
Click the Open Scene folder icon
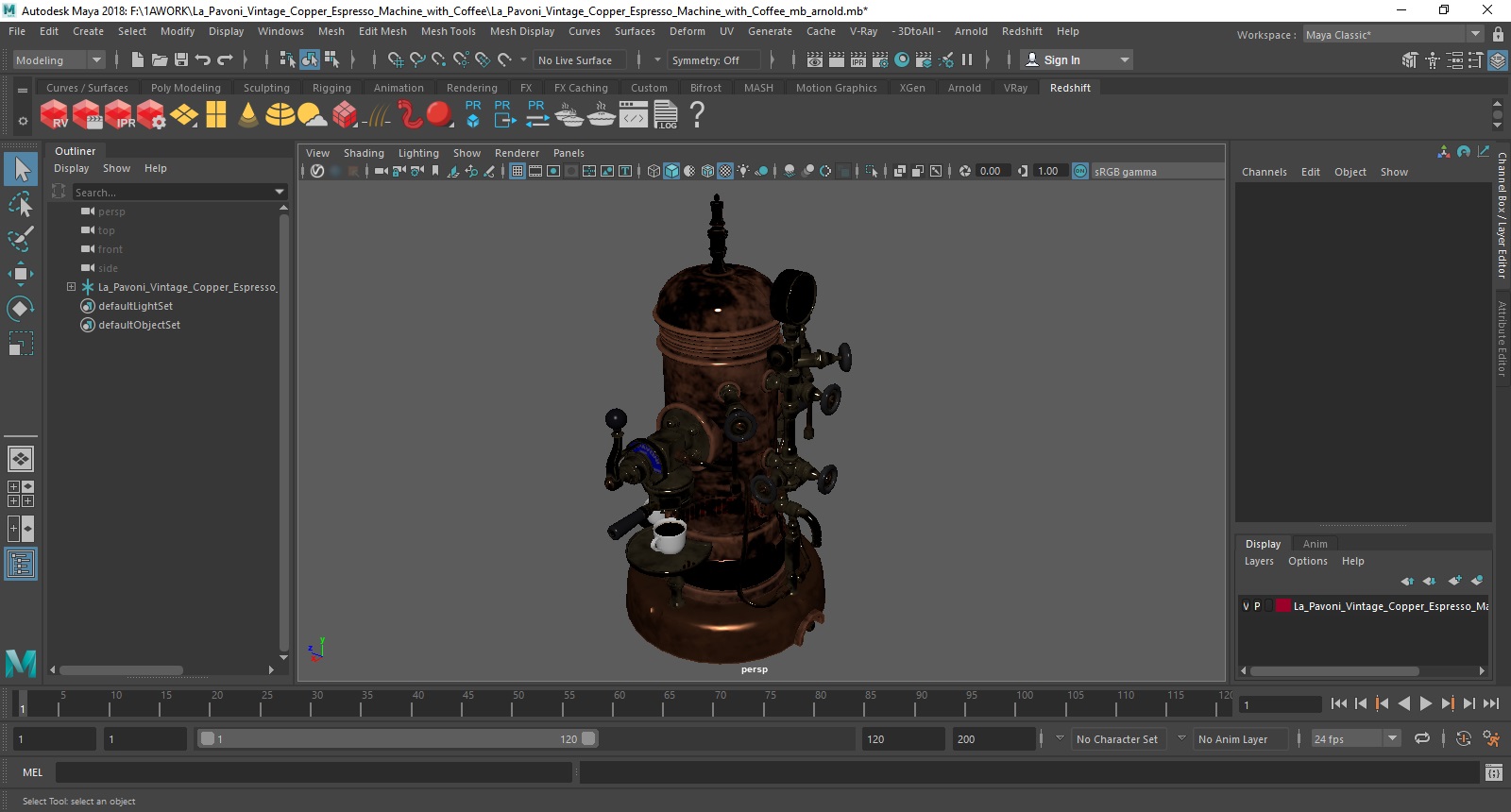(160, 59)
